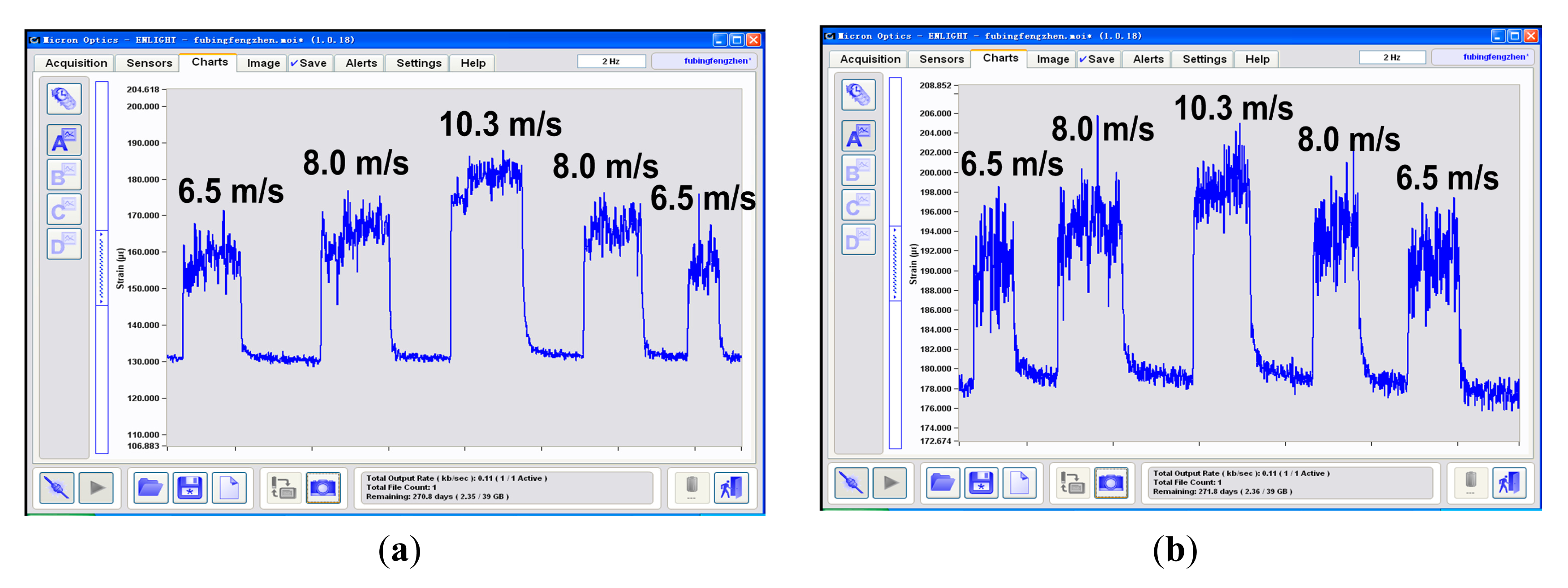The height and width of the screenshot is (588, 1568).
Task: Click the 2 Hz rate field in left window
Action: point(611,61)
